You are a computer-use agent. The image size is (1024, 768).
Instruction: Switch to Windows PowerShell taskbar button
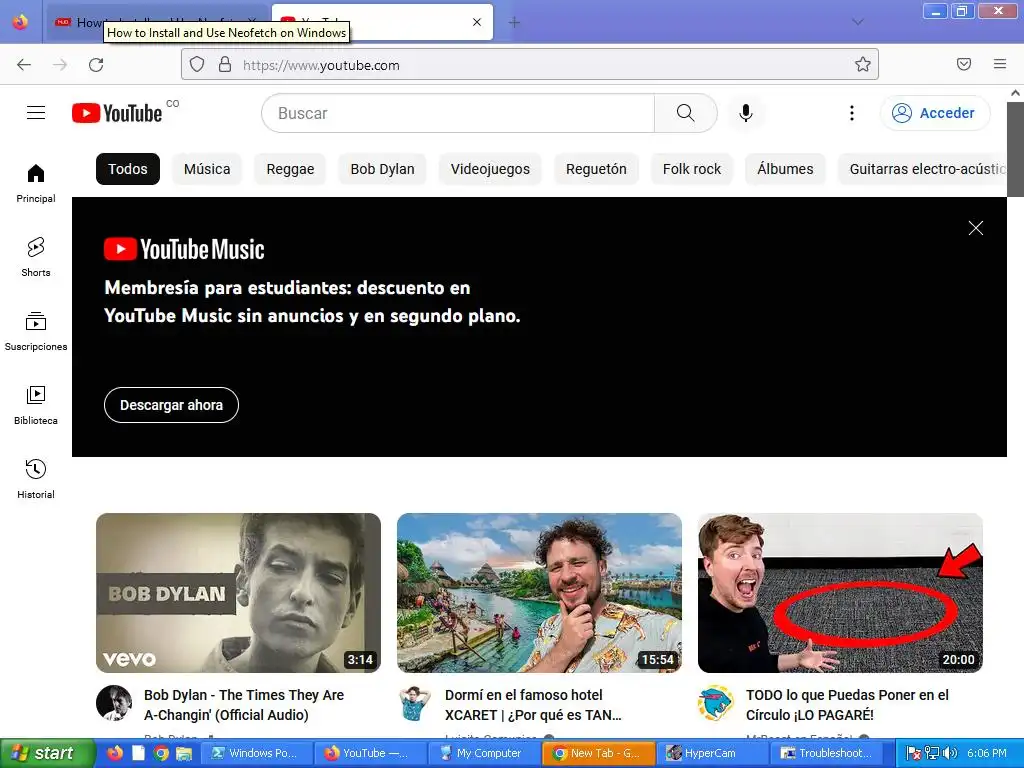[x=256, y=753]
